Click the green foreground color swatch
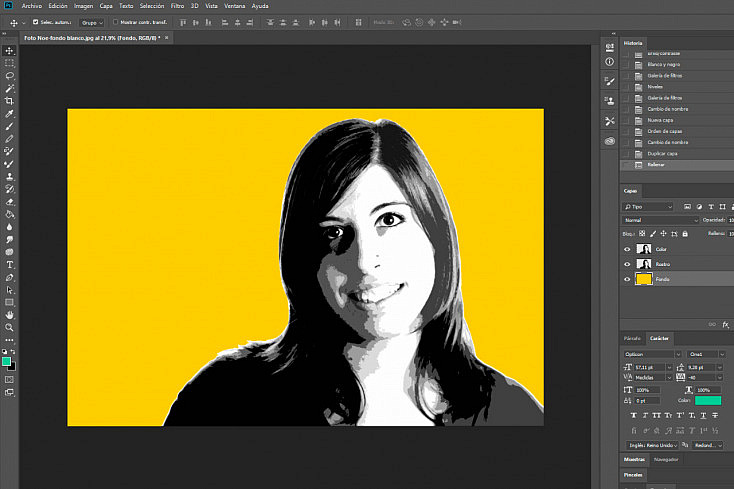Screen dimensions: 734x489 tap(6, 361)
